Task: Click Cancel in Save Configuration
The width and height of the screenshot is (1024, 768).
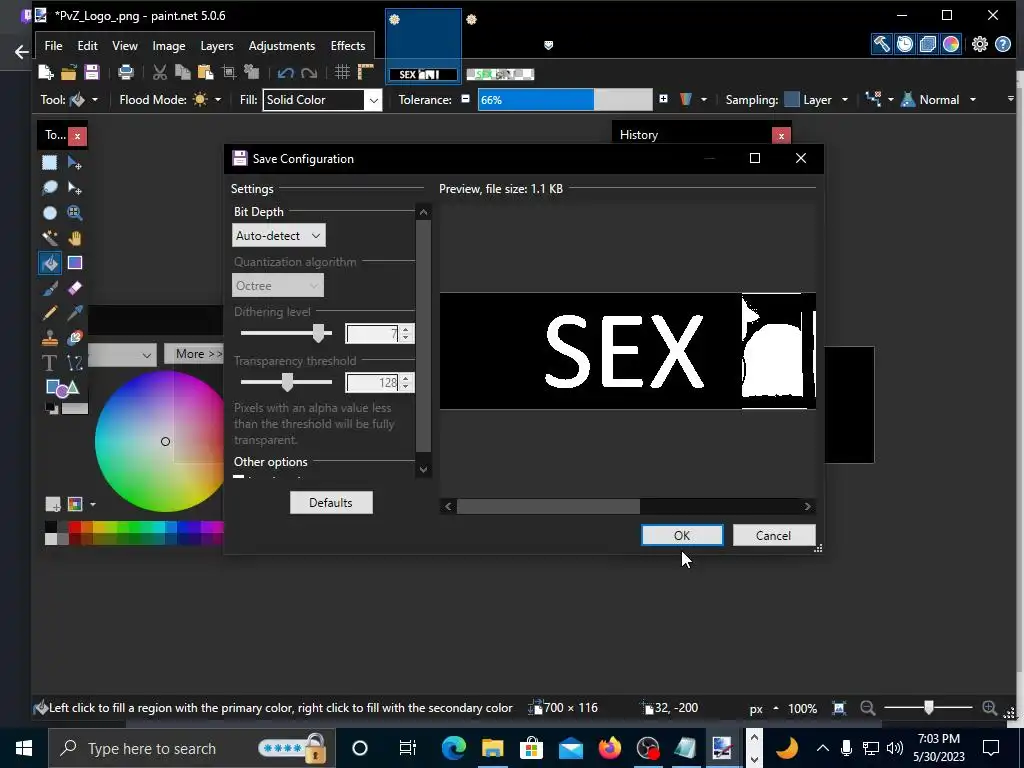Action: coord(773,536)
